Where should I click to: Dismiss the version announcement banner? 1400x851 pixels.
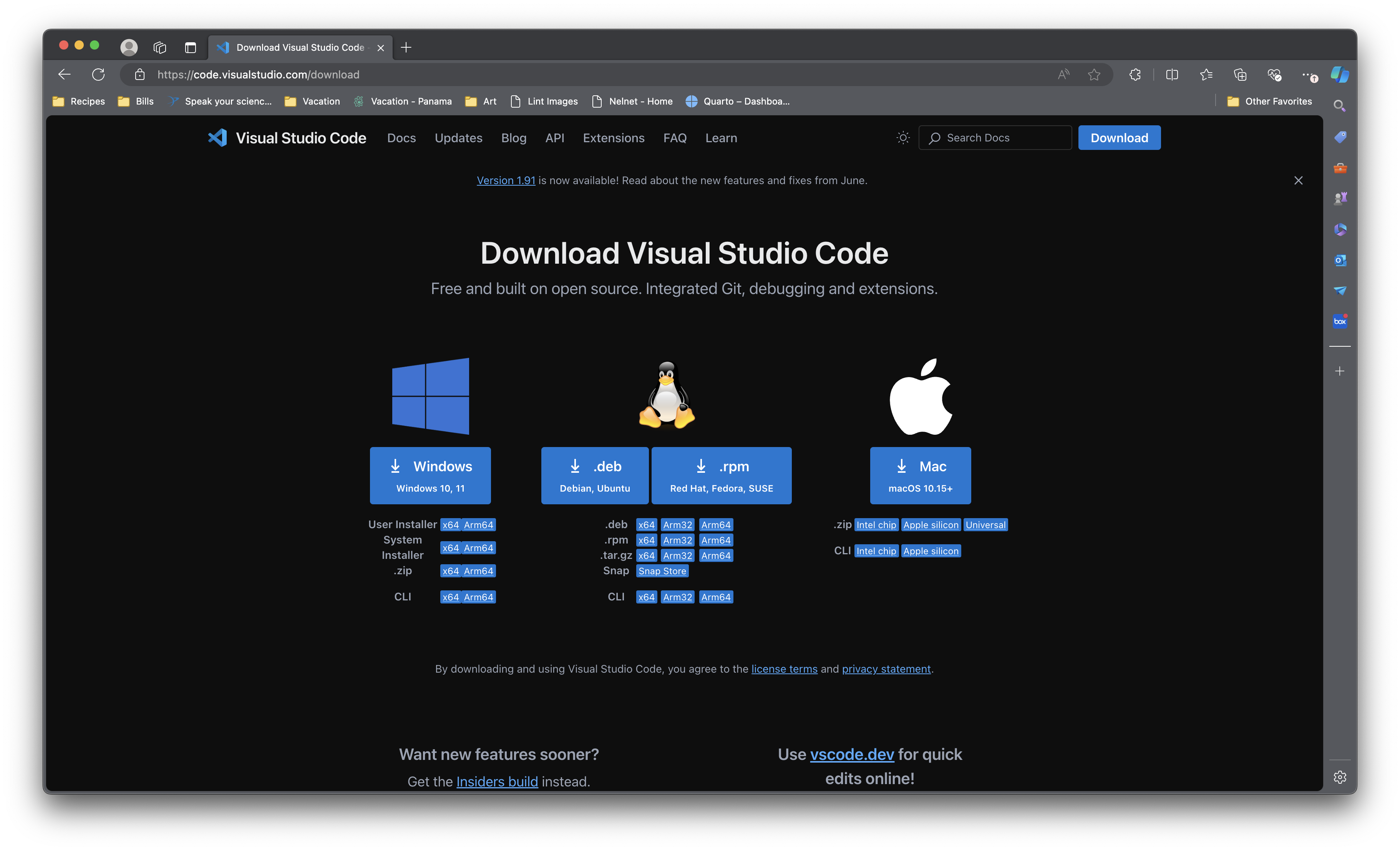[1298, 180]
